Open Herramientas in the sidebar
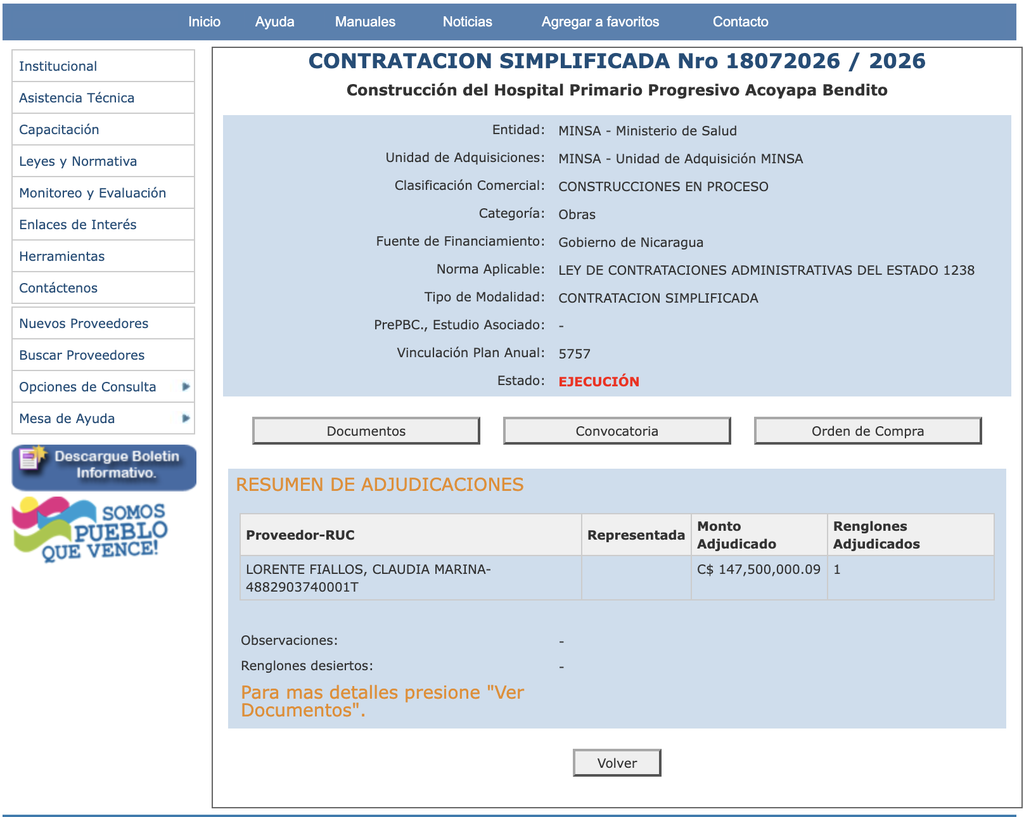This screenshot has width=1024, height=817. tap(103, 256)
